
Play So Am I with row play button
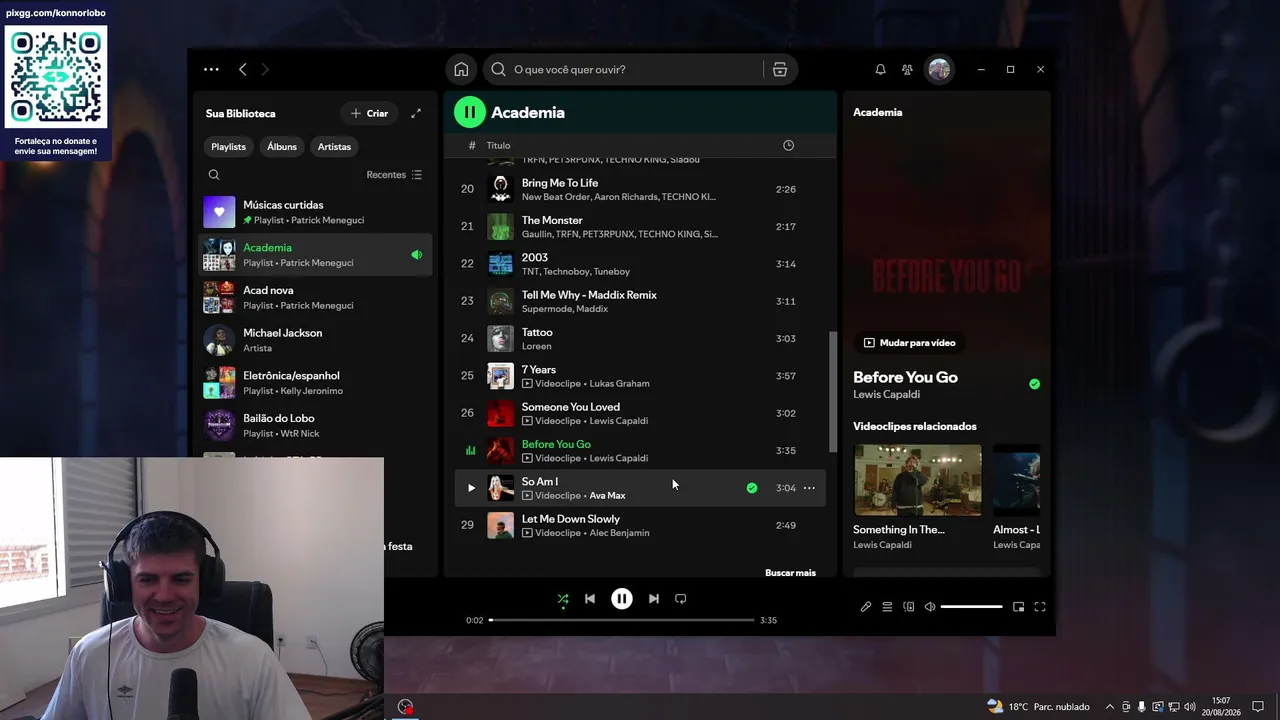[471, 488]
